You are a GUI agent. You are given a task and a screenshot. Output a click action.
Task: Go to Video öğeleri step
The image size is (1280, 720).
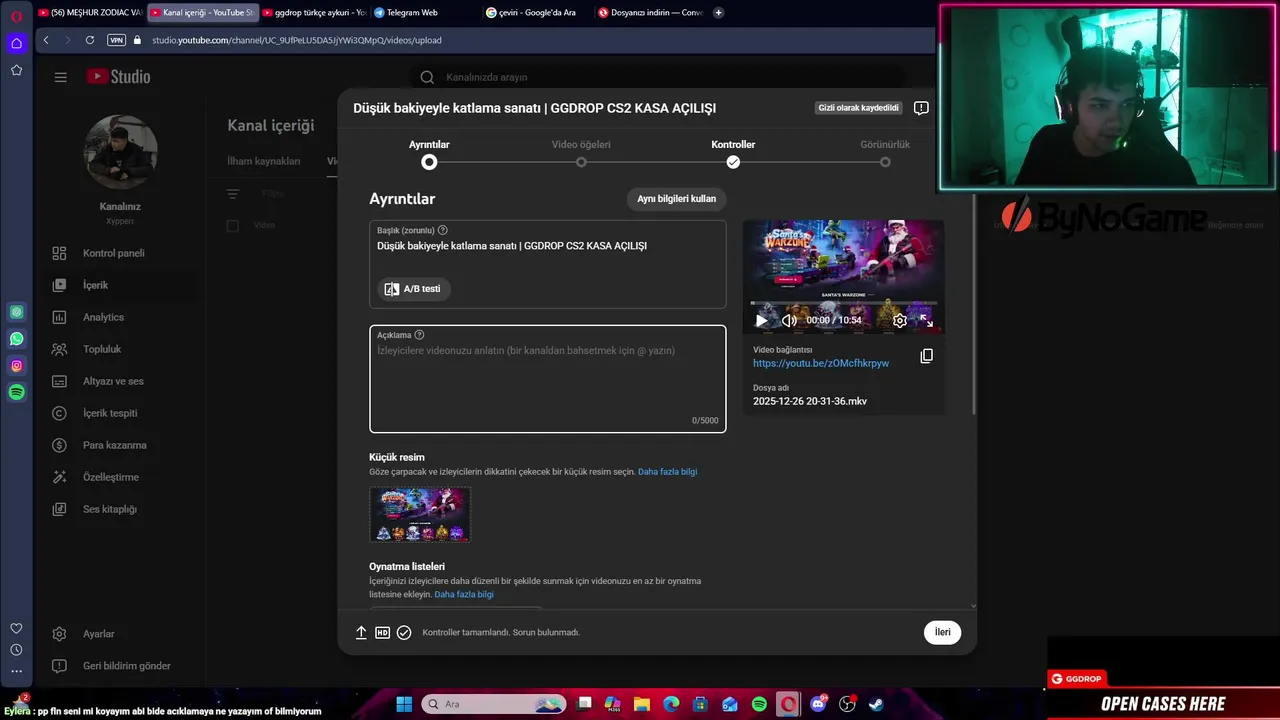[581, 153]
